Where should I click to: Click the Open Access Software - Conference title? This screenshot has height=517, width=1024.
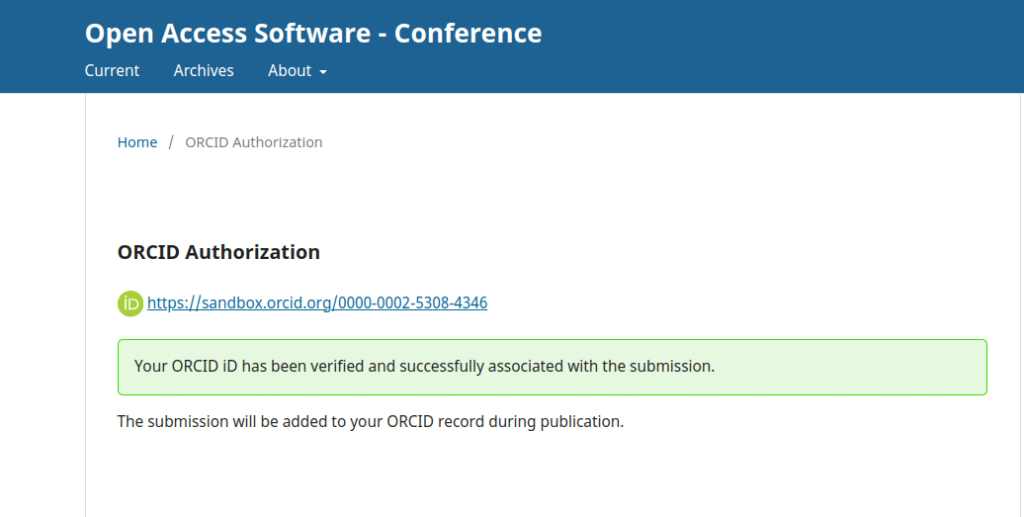313,33
